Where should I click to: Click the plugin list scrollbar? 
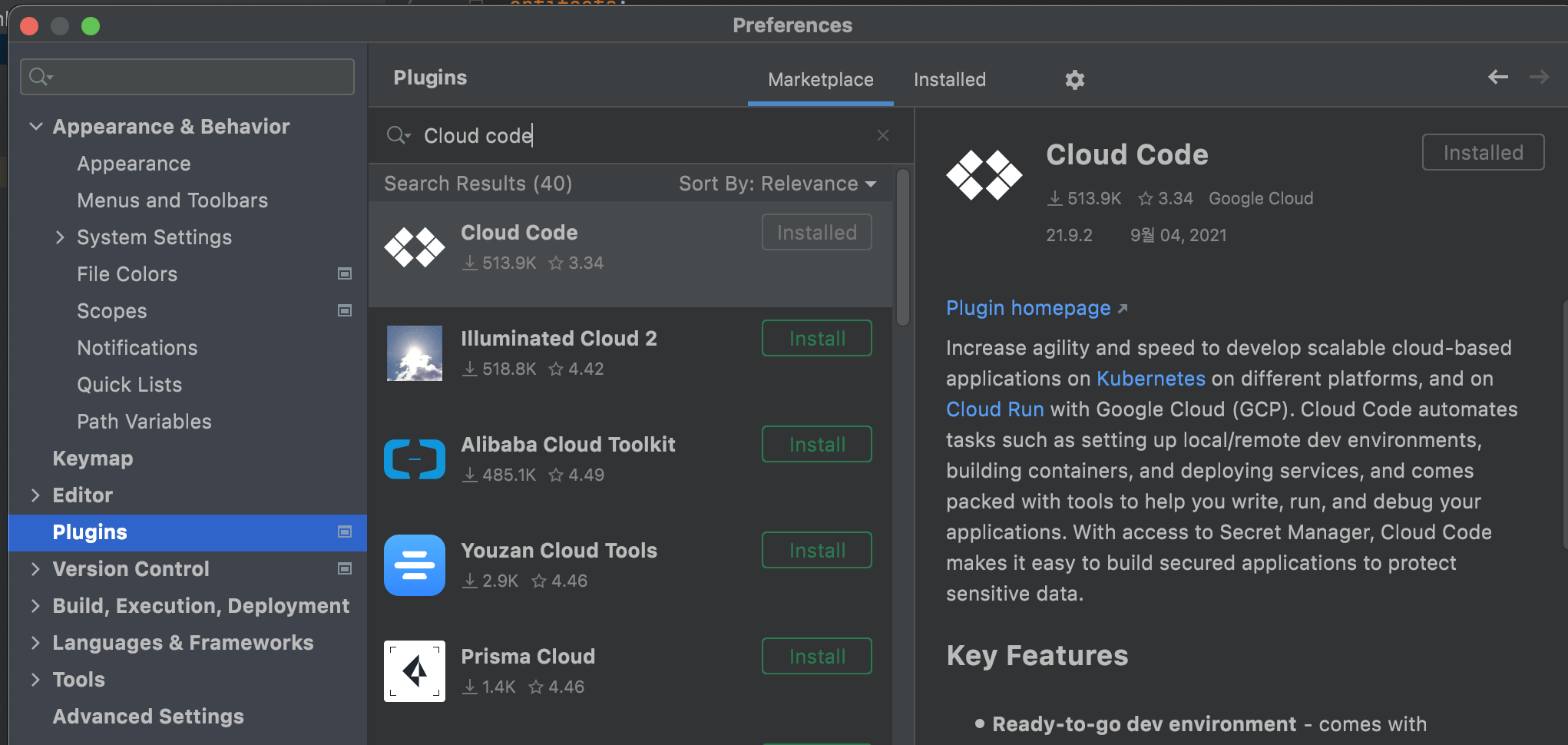click(x=902, y=247)
